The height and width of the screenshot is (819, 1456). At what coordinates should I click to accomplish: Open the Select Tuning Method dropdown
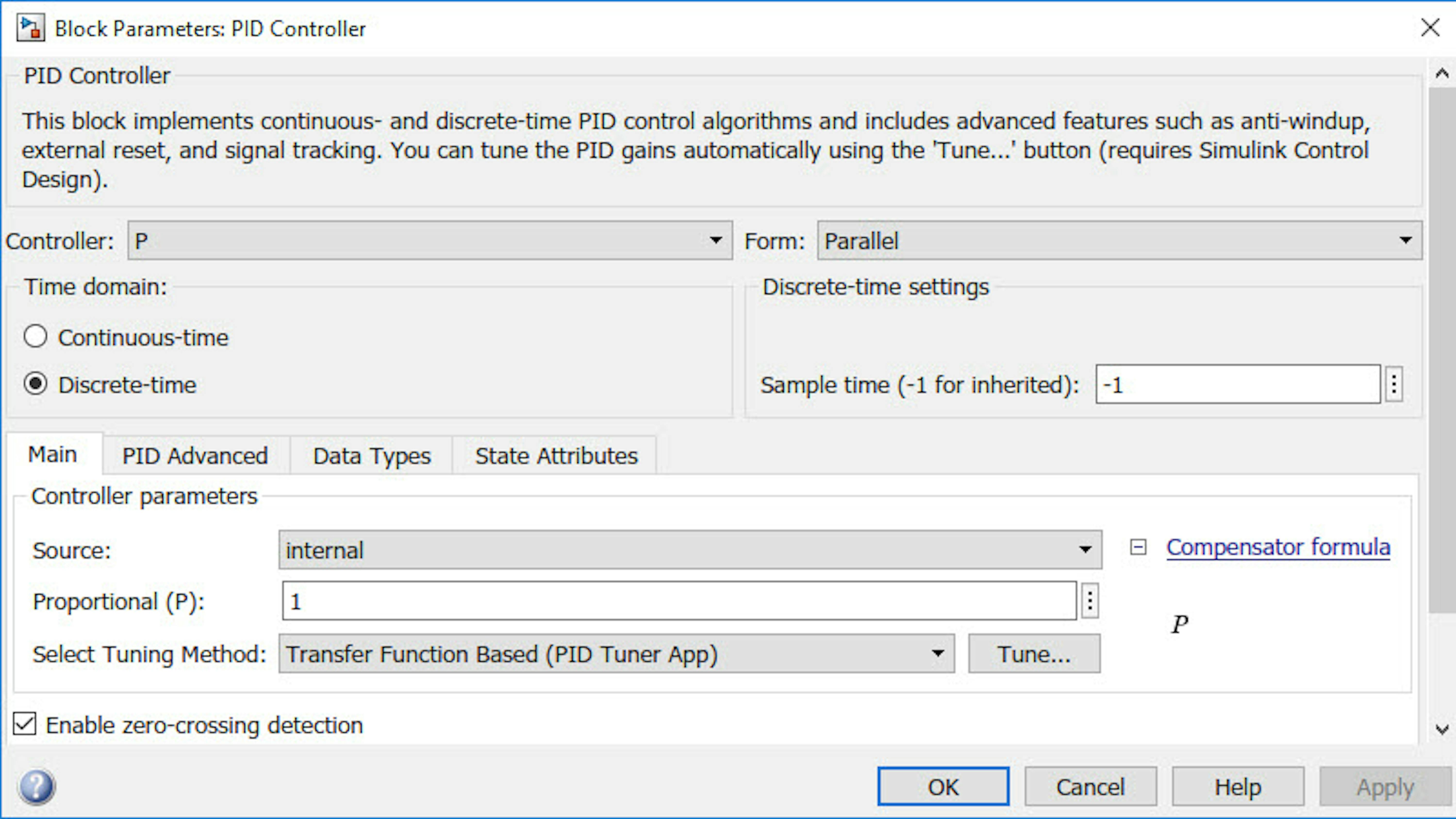point(617,654)
